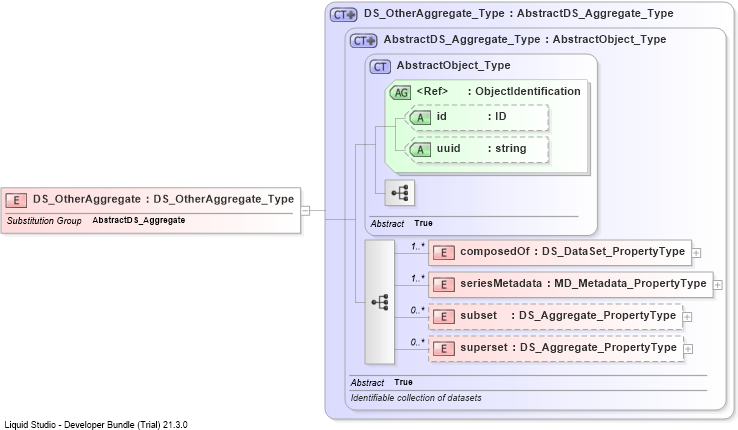The height and width of the screenshot is (430, 738).
Task: Click the A icon of uuid attribute
Action: tap(420, 150)
